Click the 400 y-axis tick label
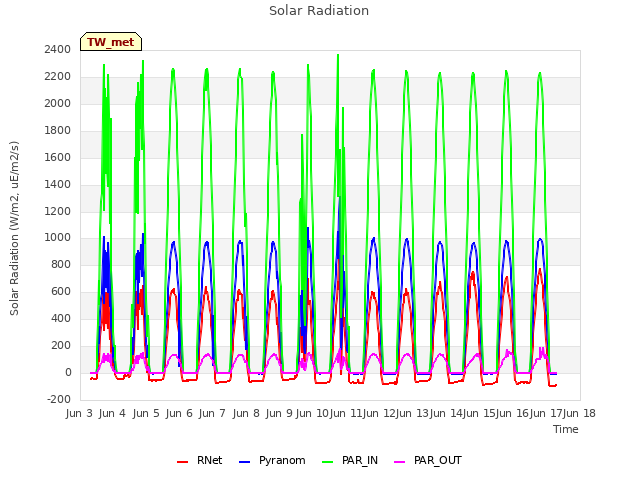Image resolution: width=640 pixels, height=480 pixels. tap(61, 318)
